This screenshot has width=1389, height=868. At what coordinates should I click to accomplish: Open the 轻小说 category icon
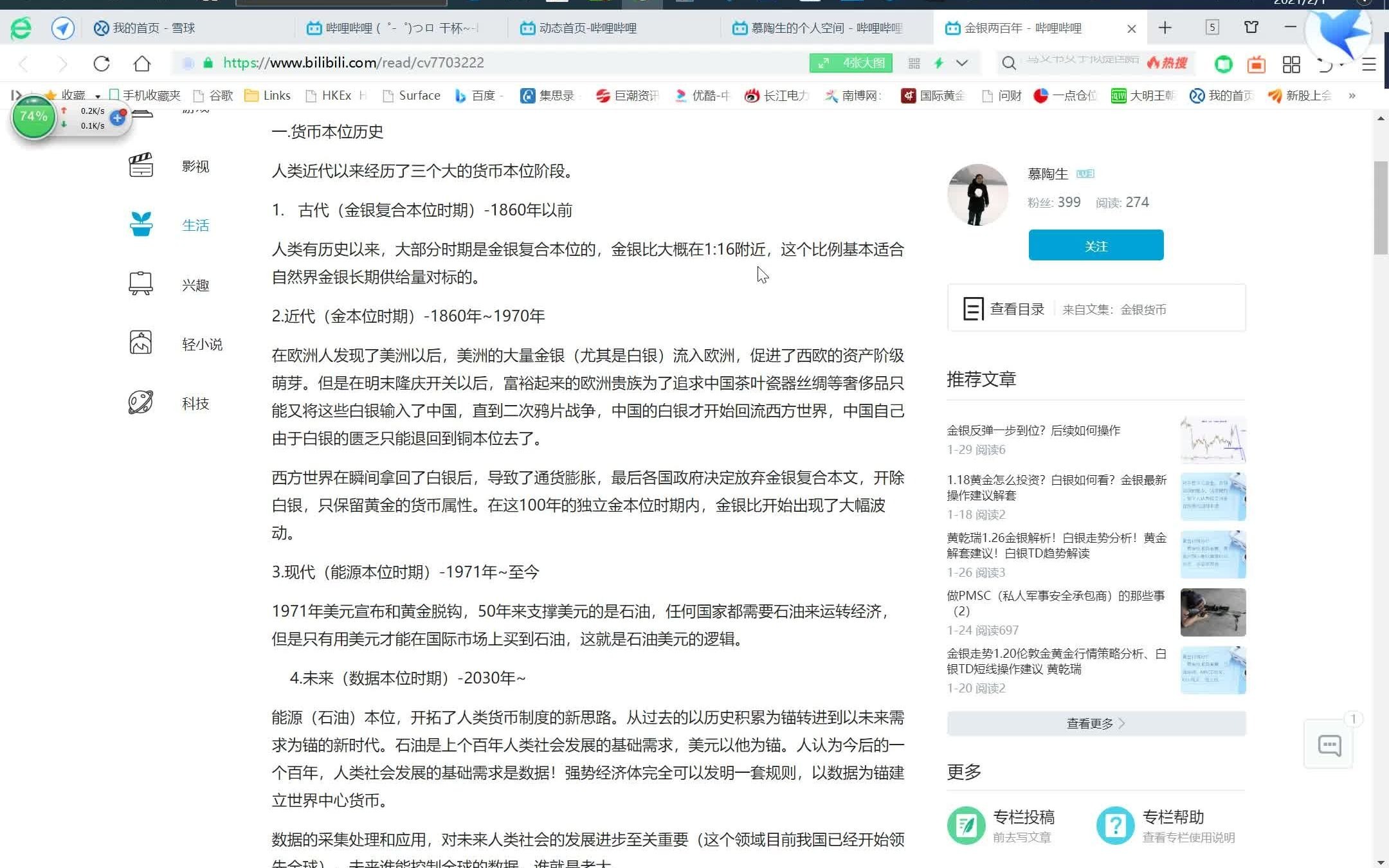point(141,343)
